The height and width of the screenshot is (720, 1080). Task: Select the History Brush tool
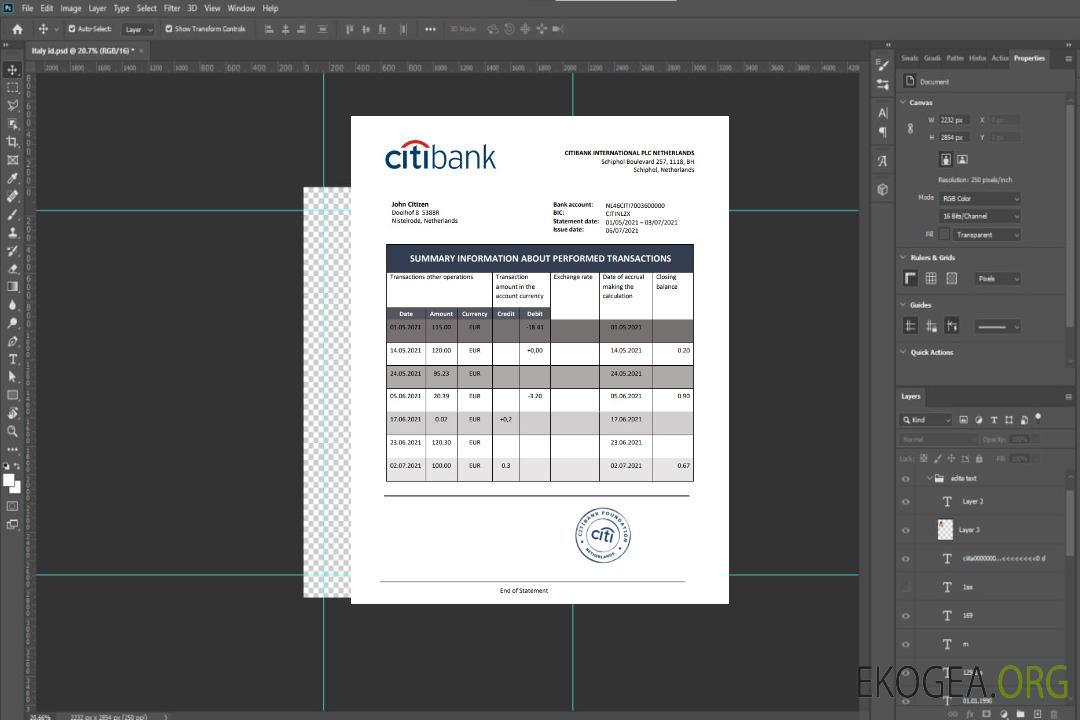(12, 251)
